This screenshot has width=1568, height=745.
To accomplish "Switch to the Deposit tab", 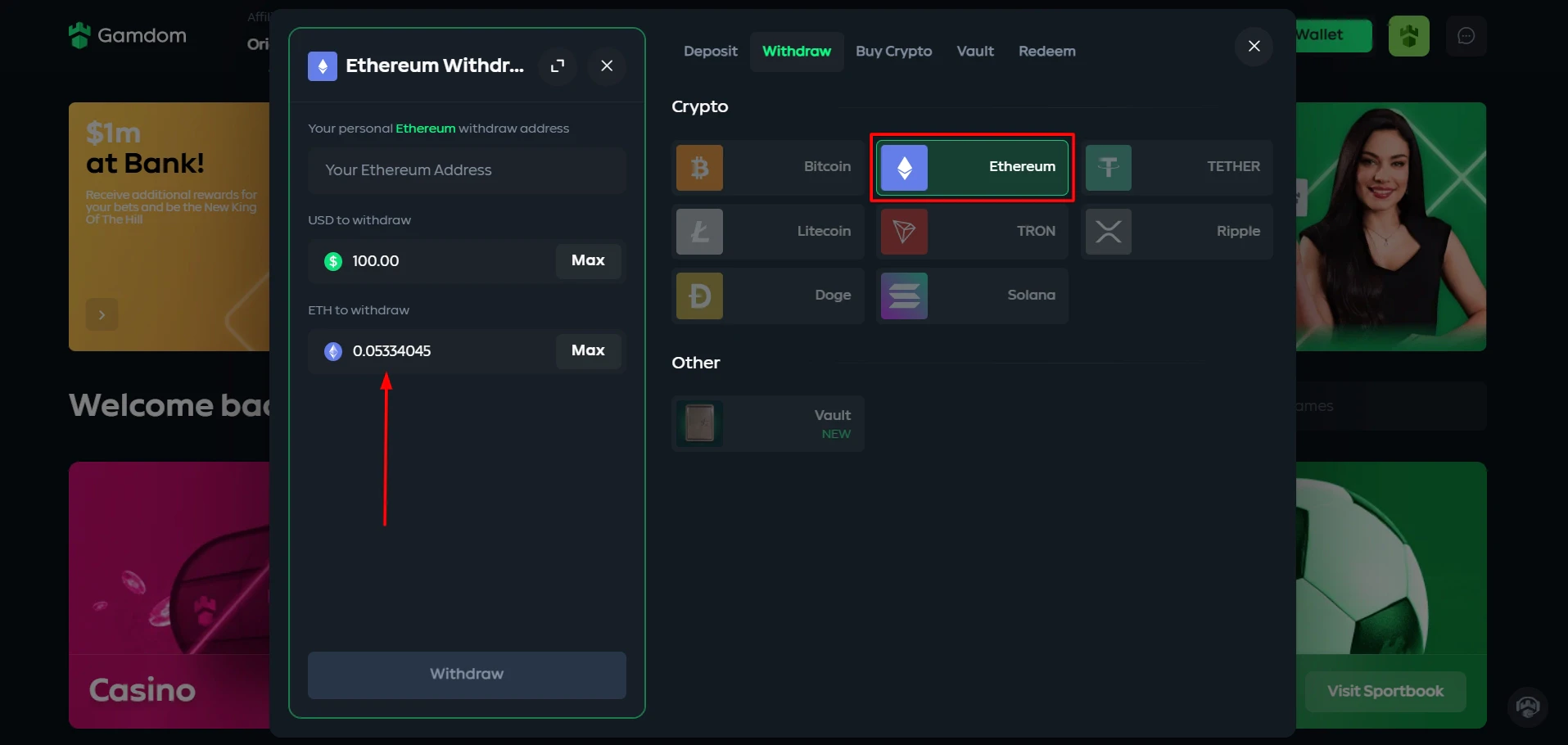I will [x=710, y=52].
